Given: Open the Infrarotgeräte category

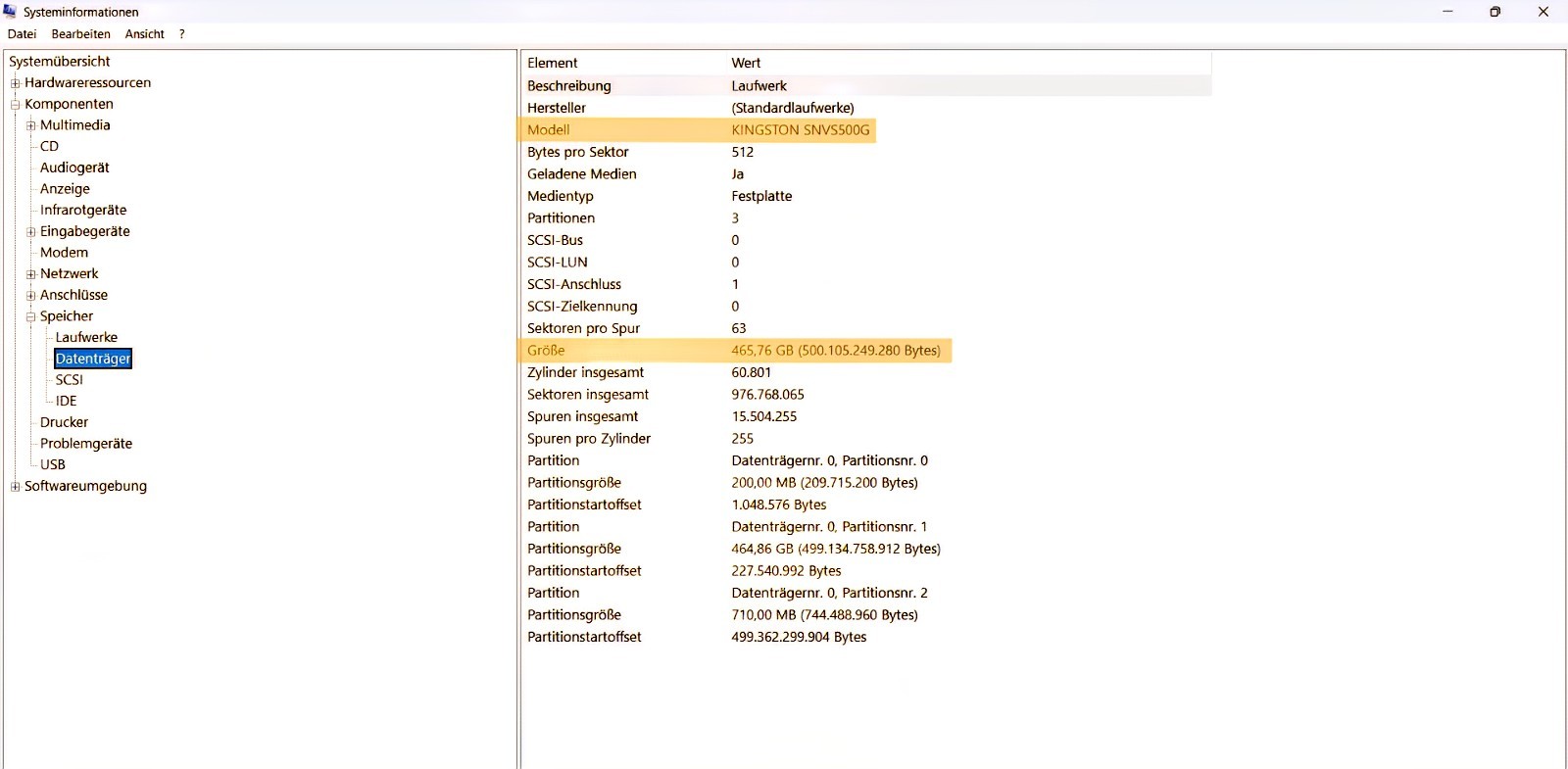Looking at the screenshot, I should [83, 211].
